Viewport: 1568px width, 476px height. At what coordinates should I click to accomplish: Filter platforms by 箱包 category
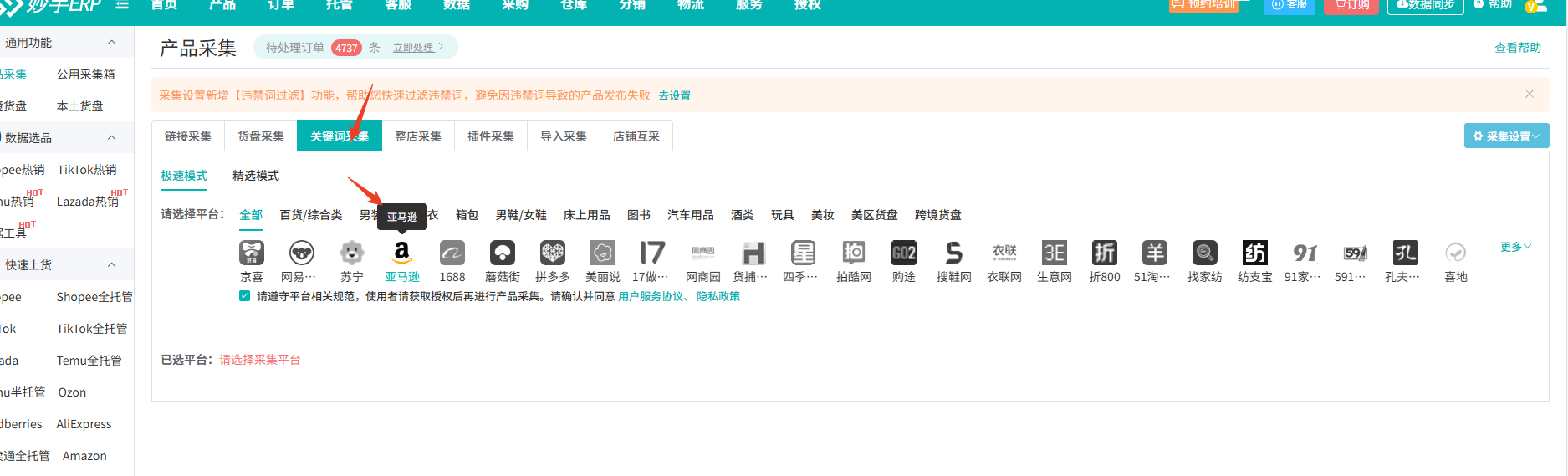coord(467,215)
